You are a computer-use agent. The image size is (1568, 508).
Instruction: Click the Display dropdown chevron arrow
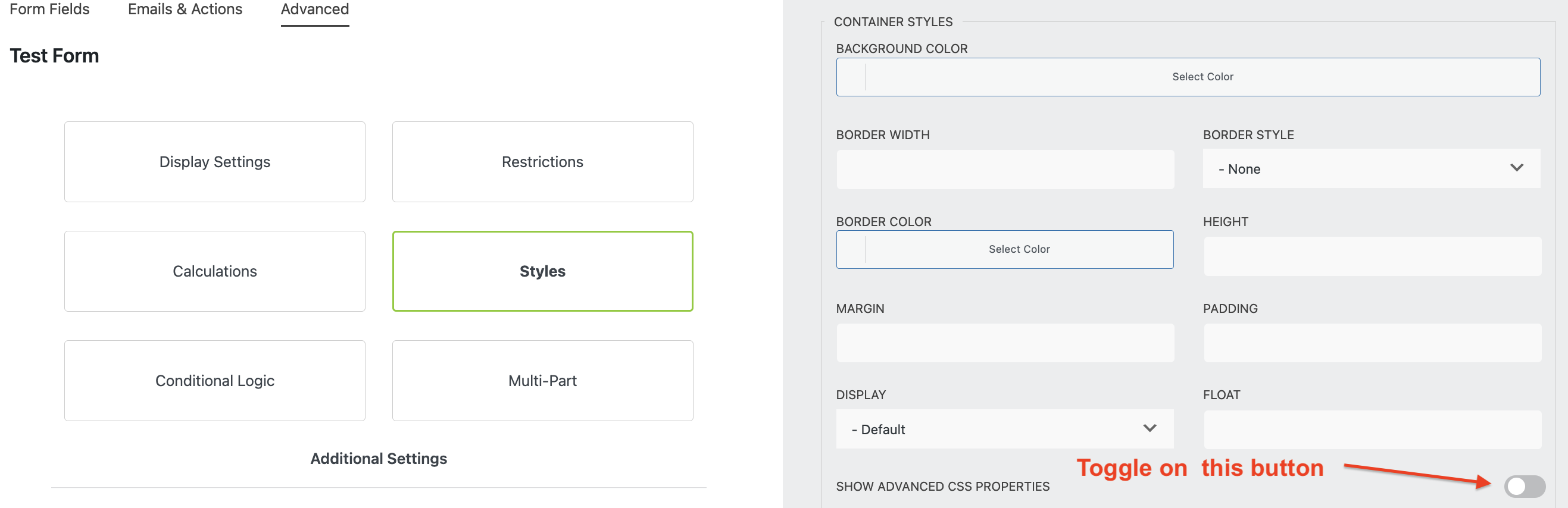pyautogui.click(x=1150, y=428)
